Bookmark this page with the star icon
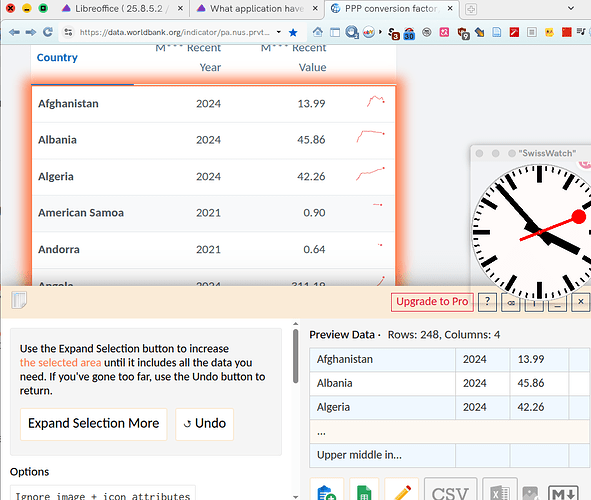This screenshot has height=500, width=591. tap(293, 33)
